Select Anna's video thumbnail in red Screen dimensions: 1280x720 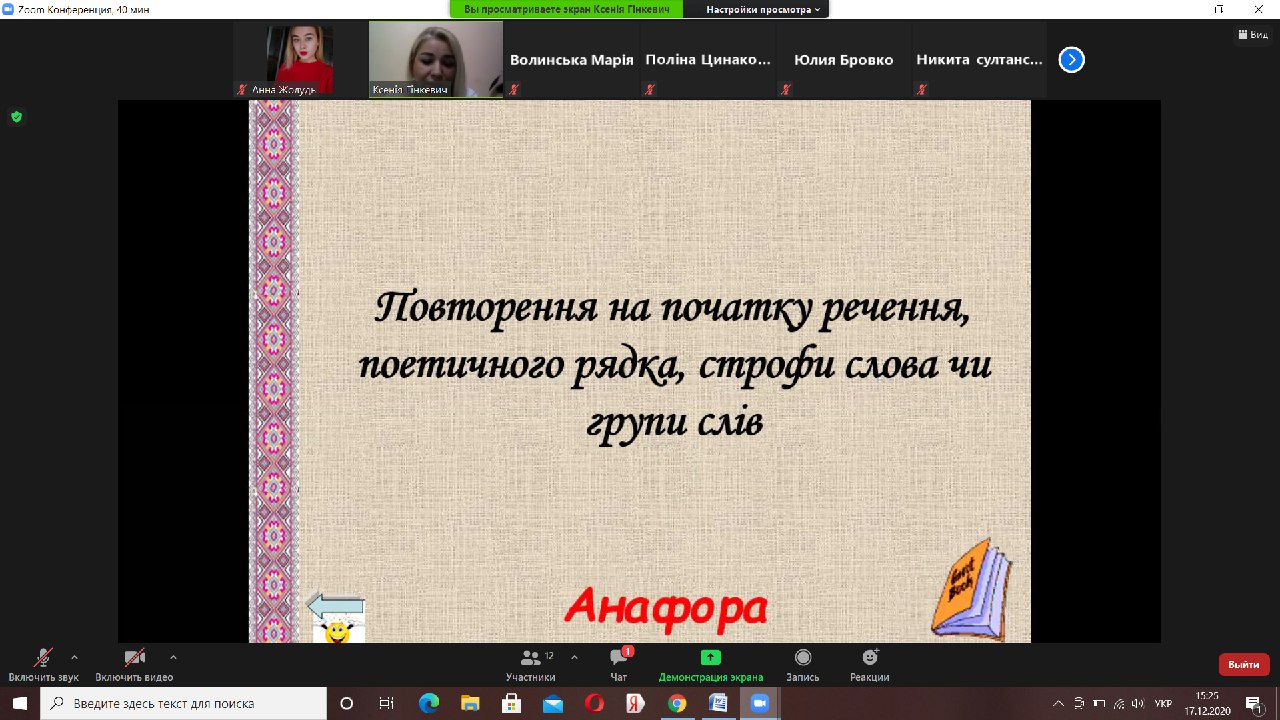tap(299, 60)
